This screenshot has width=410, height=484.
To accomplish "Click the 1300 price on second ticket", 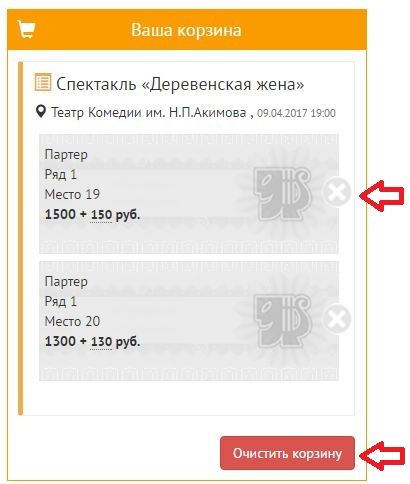I will pos(60,341).
